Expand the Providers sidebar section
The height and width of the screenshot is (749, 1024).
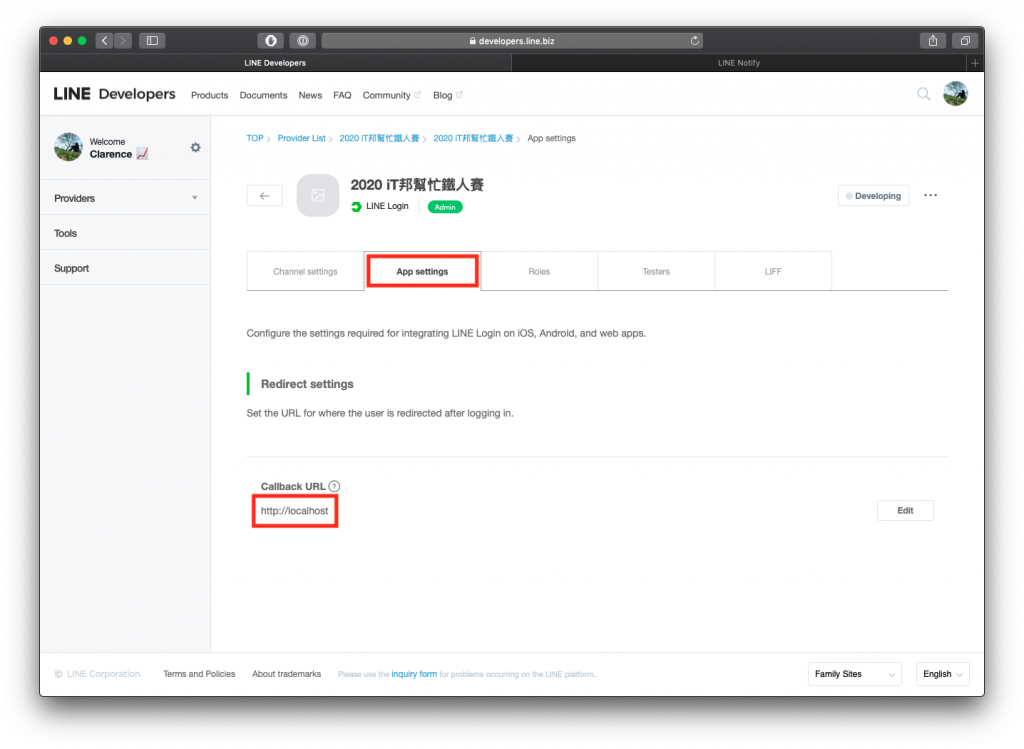[125, 198]
